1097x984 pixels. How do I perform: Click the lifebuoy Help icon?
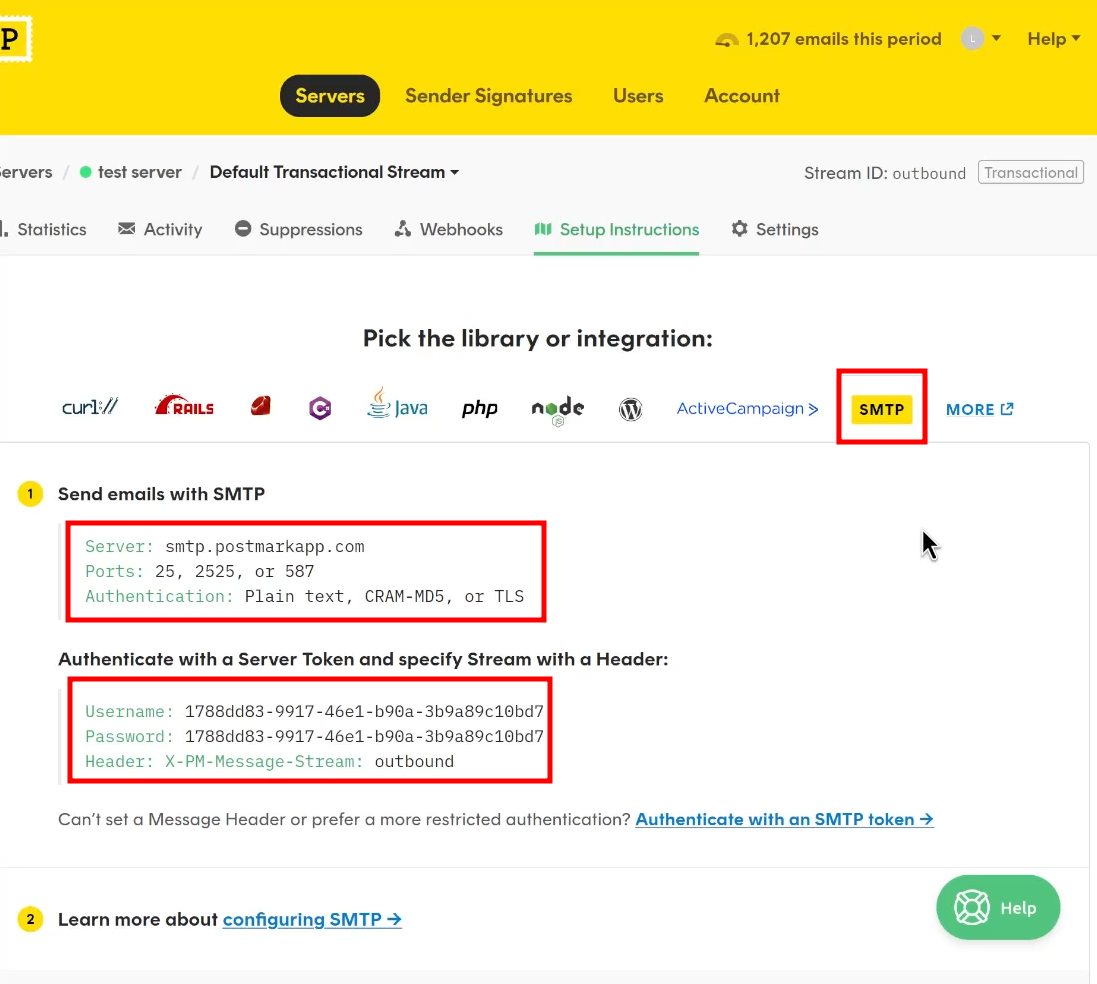pos(972,908)
